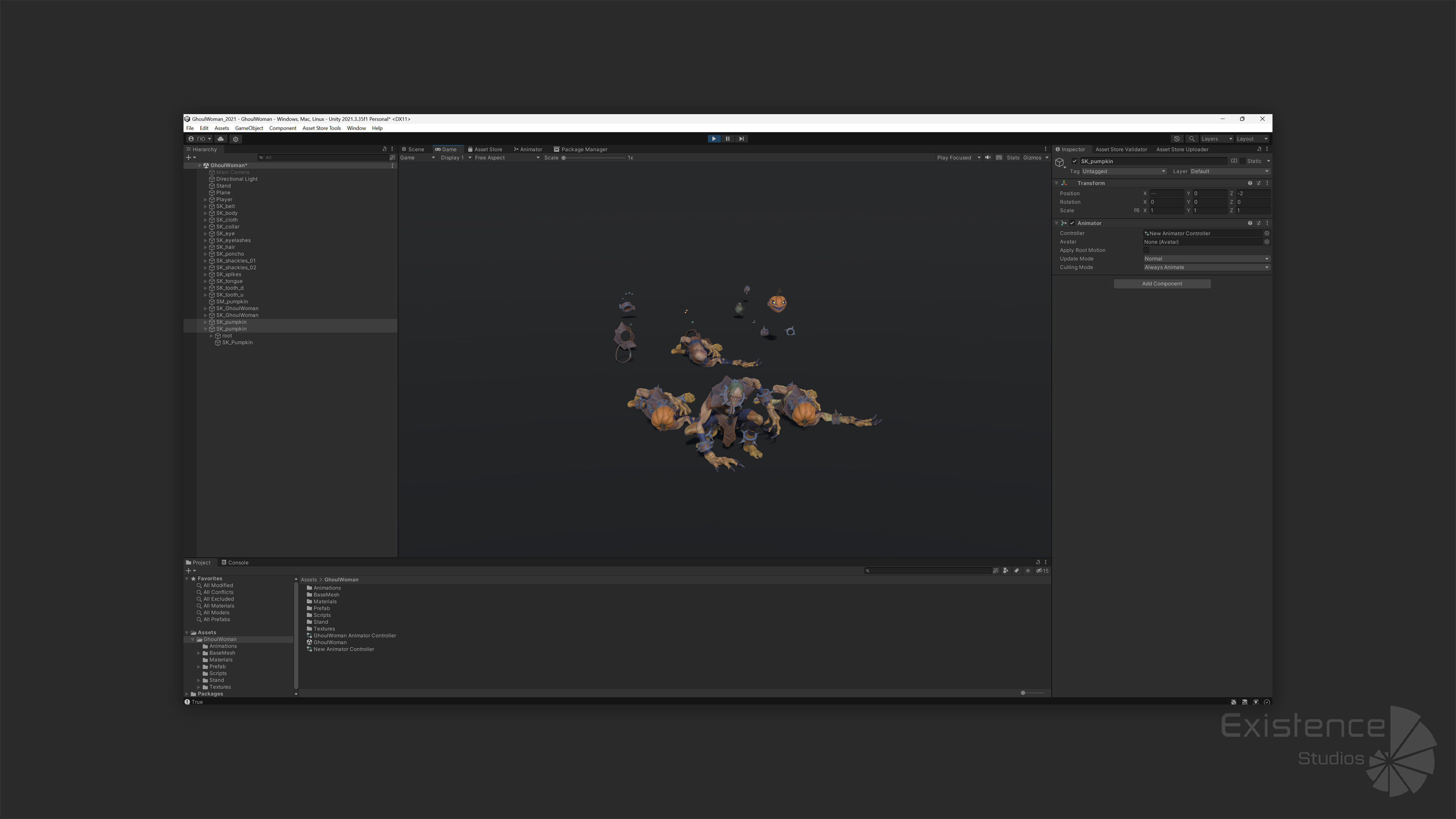This screenshot has height=819, width=1456.
Task: Disable the Animator component checkbox
Action: pyautogui.click(x=1072, y=223)
